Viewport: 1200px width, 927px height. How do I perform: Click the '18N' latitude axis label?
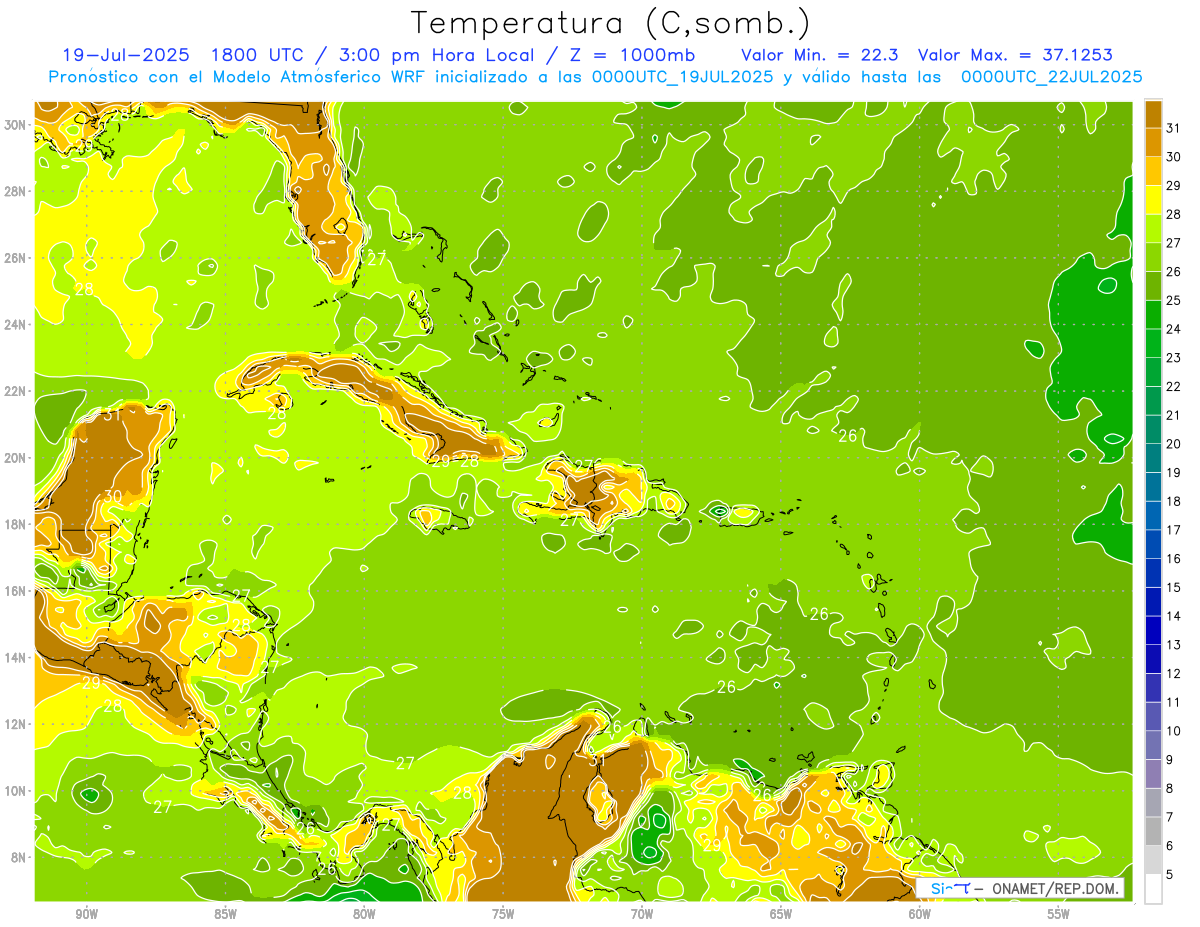[16, 524]
